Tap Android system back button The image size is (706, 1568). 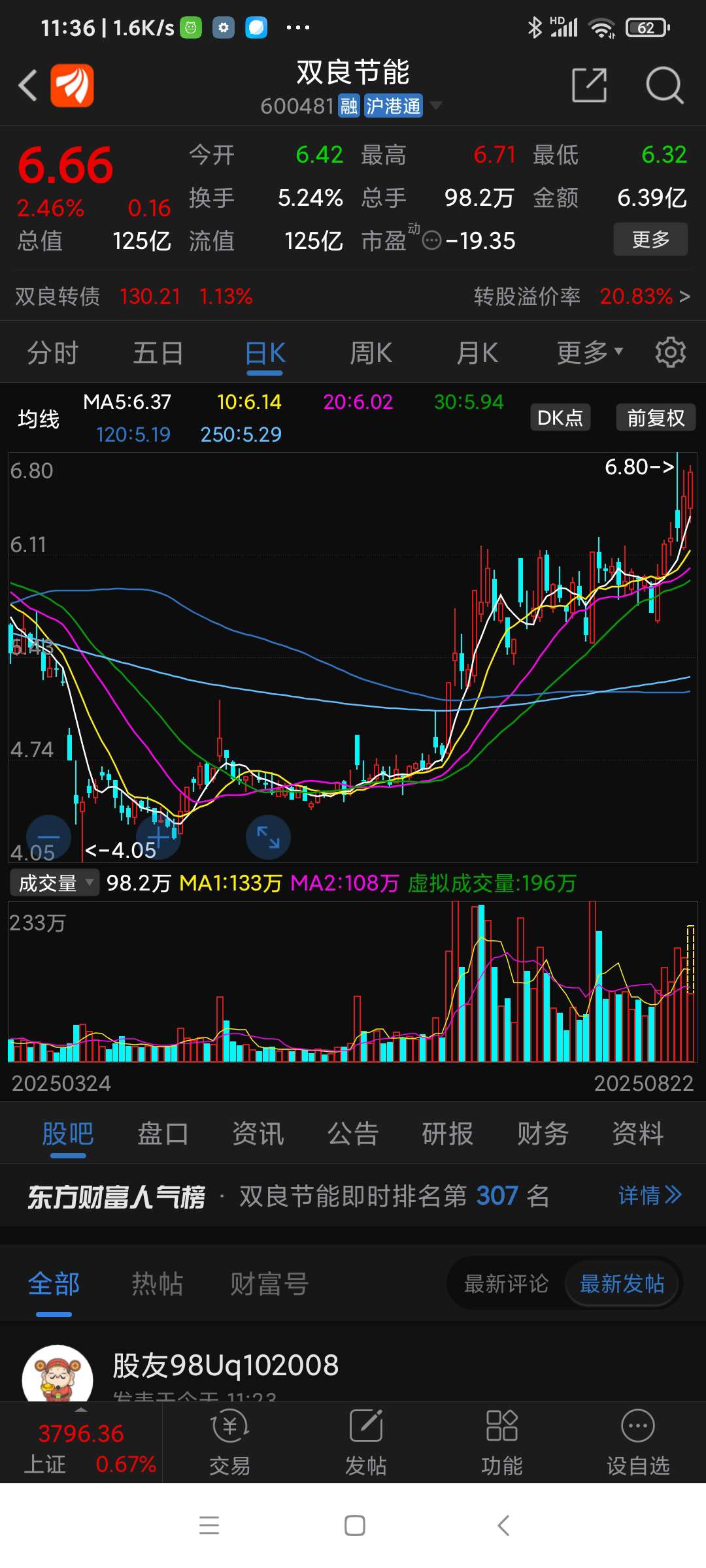[503, 1526]
